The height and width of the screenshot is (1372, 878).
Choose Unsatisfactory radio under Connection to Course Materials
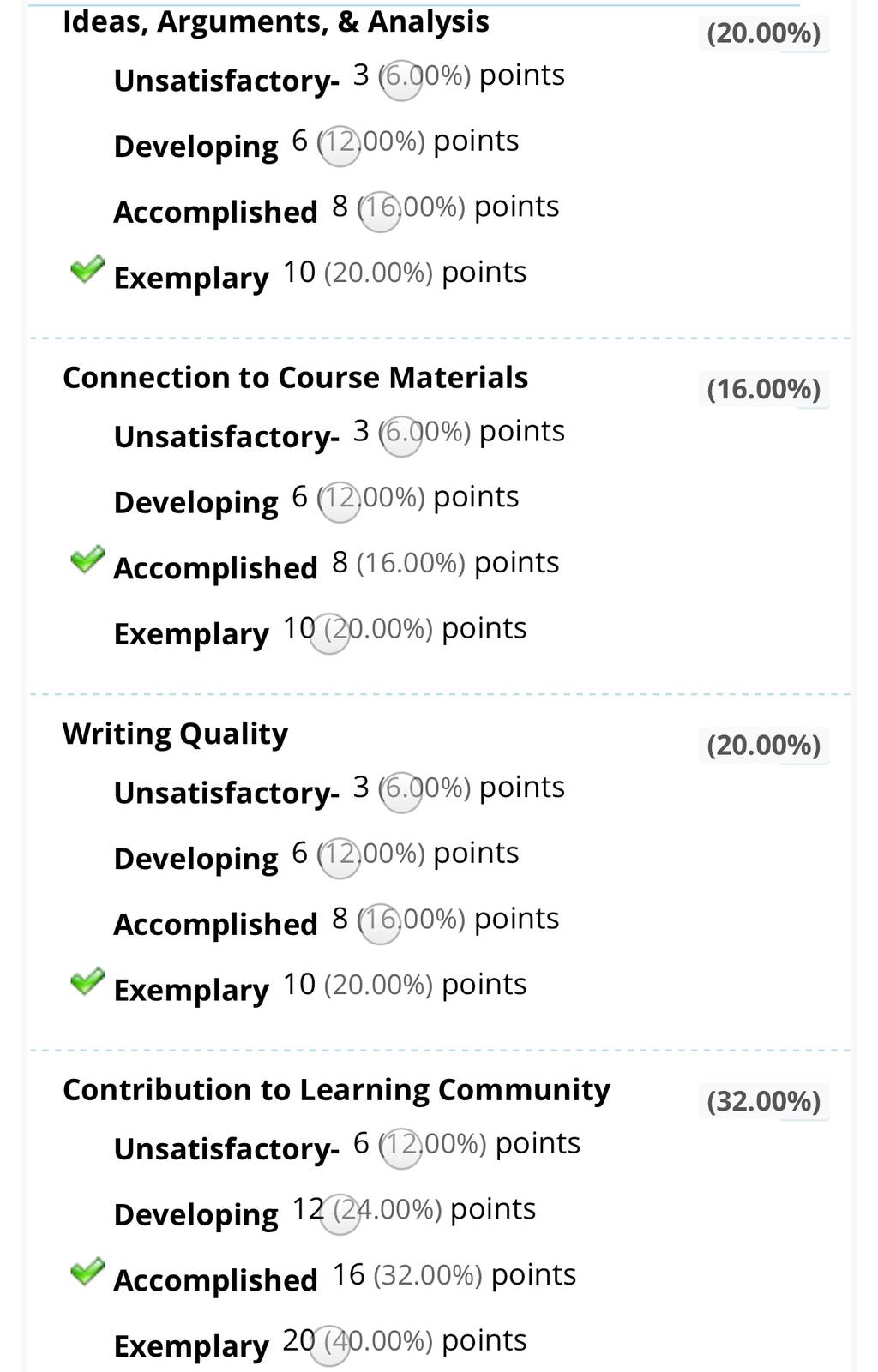click(x=401, y=436)
